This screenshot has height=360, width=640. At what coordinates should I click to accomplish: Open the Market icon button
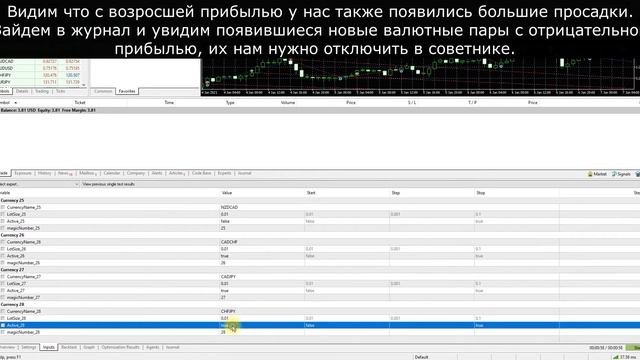[597, 174]
